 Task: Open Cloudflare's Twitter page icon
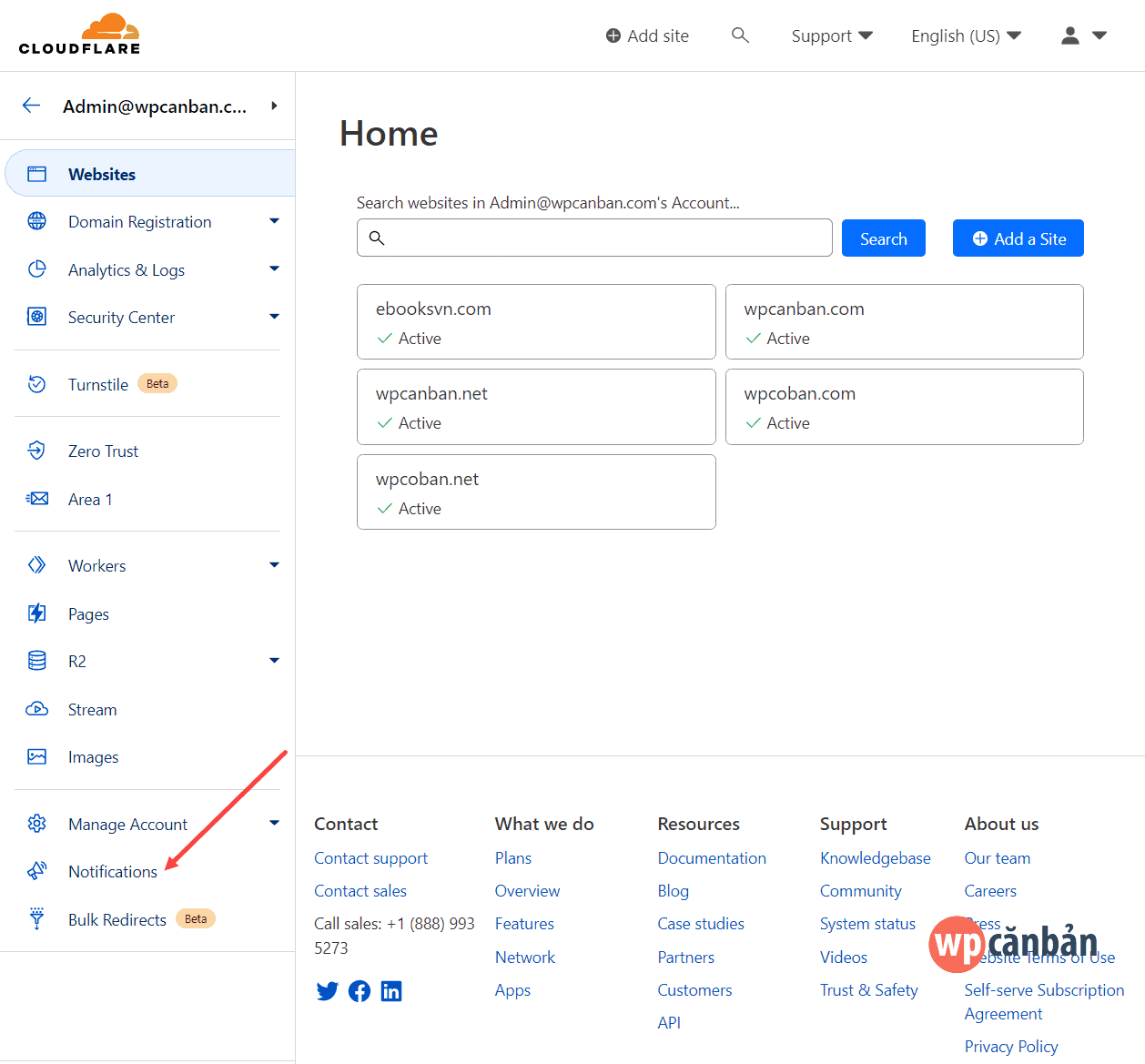327,991
